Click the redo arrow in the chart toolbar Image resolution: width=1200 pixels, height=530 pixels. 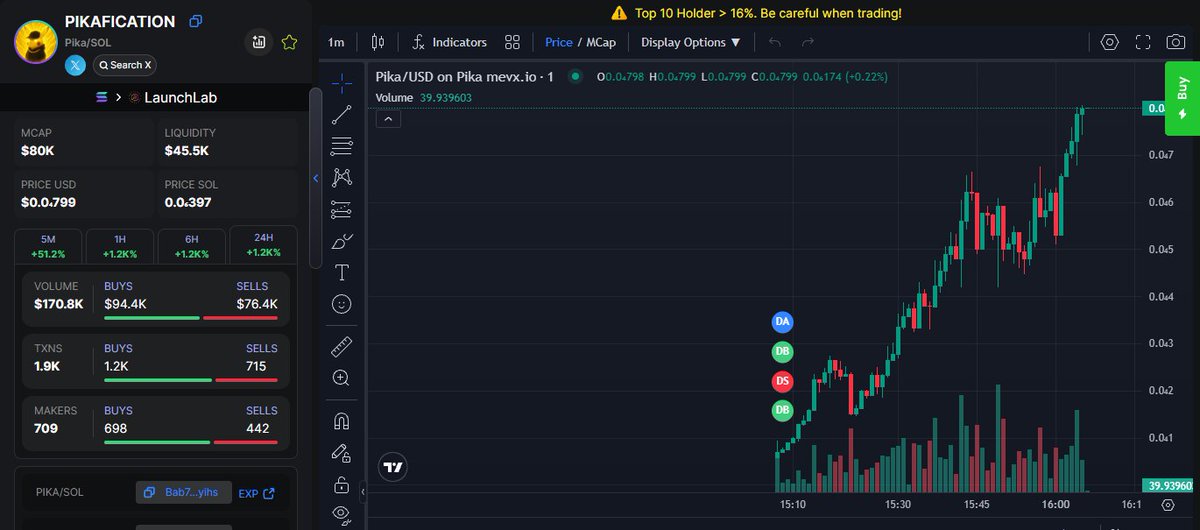click(808, 42)
